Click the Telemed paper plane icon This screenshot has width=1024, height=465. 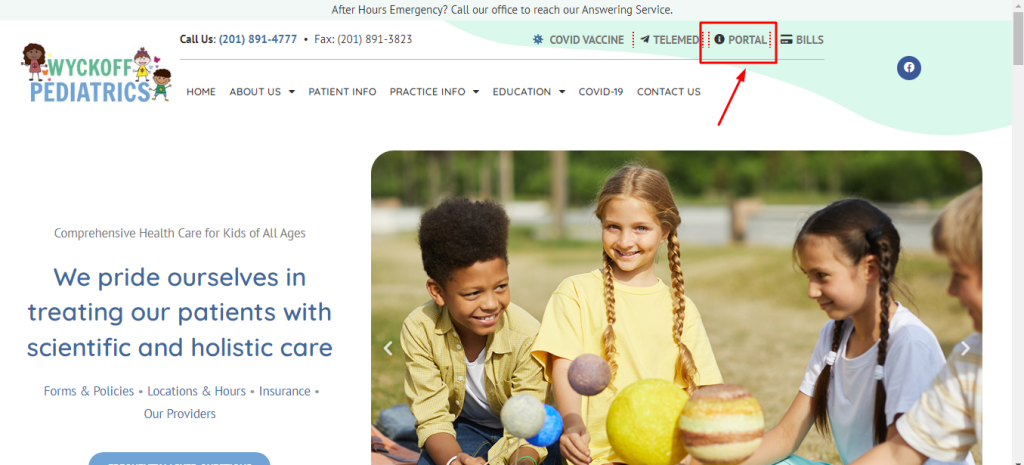click(645, 39)
